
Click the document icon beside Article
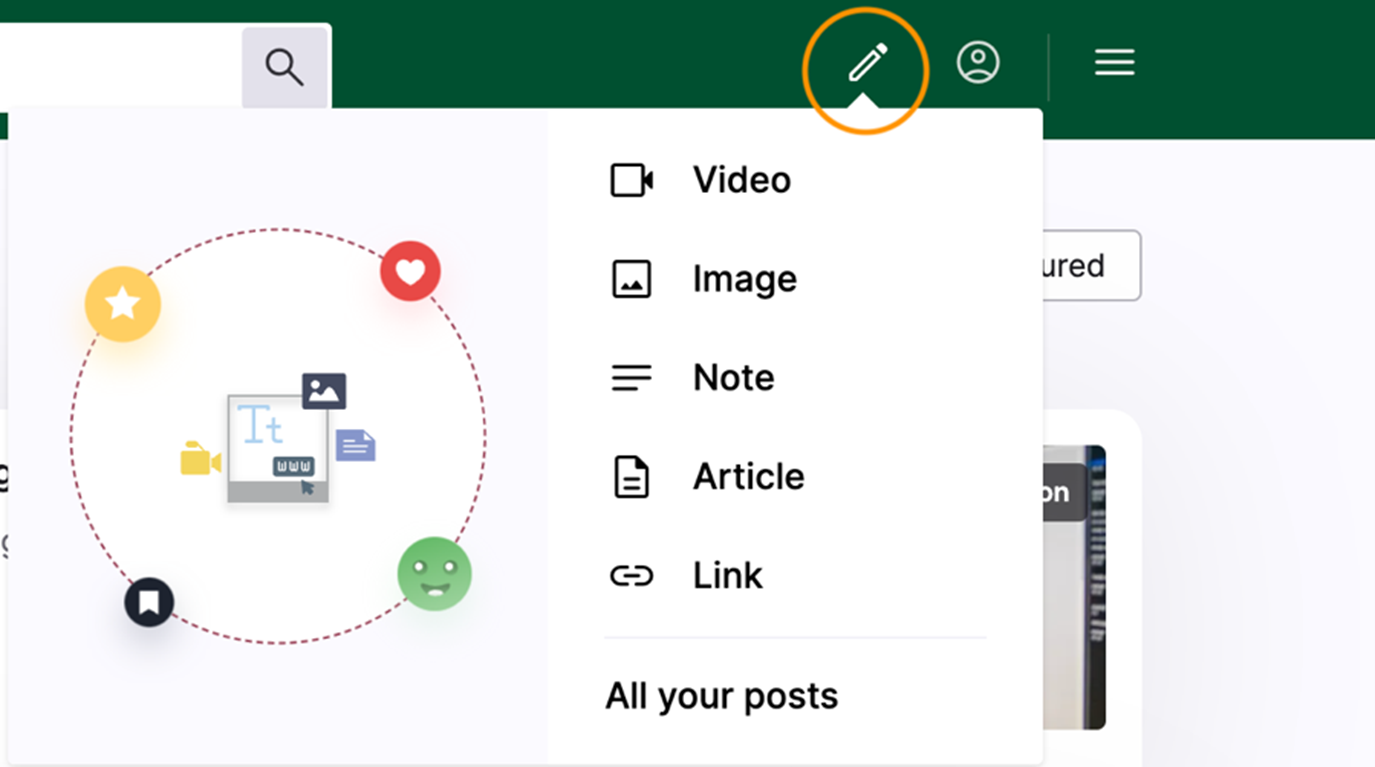click(631, 477)
